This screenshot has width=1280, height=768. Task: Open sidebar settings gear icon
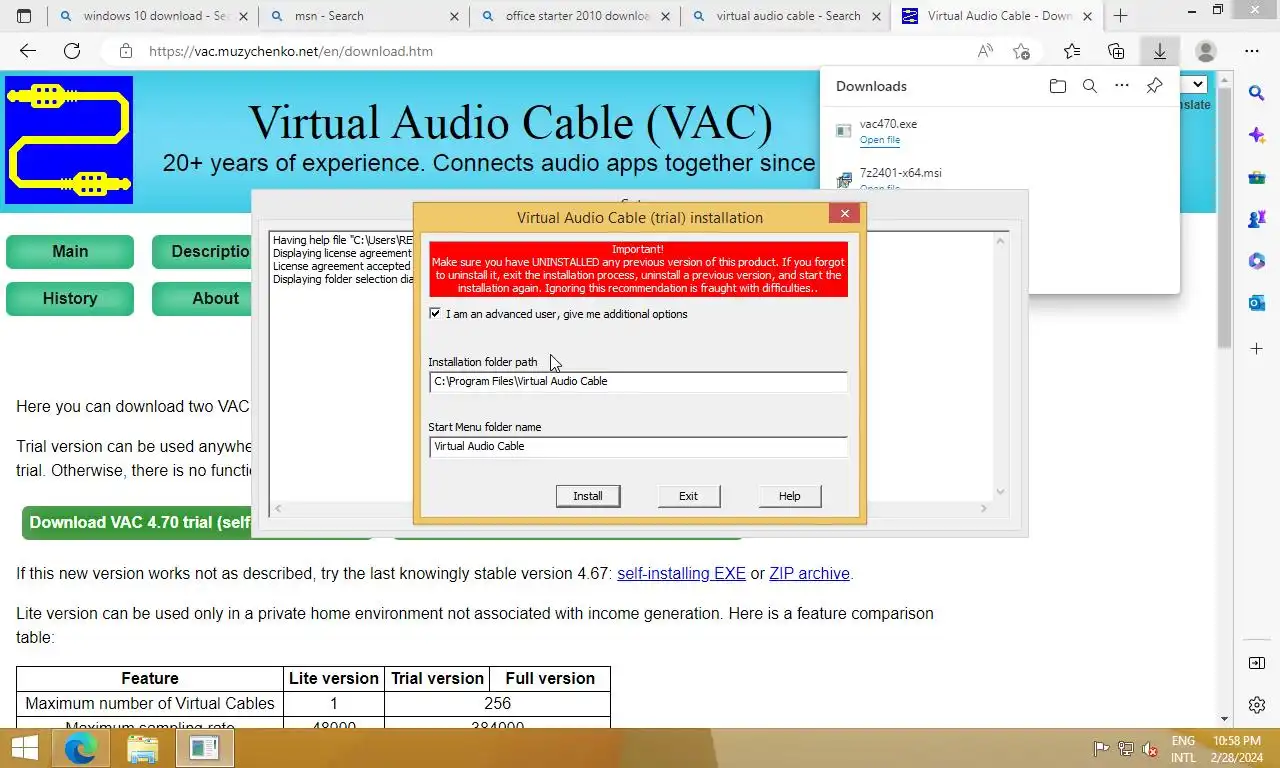coord(1257,705)
